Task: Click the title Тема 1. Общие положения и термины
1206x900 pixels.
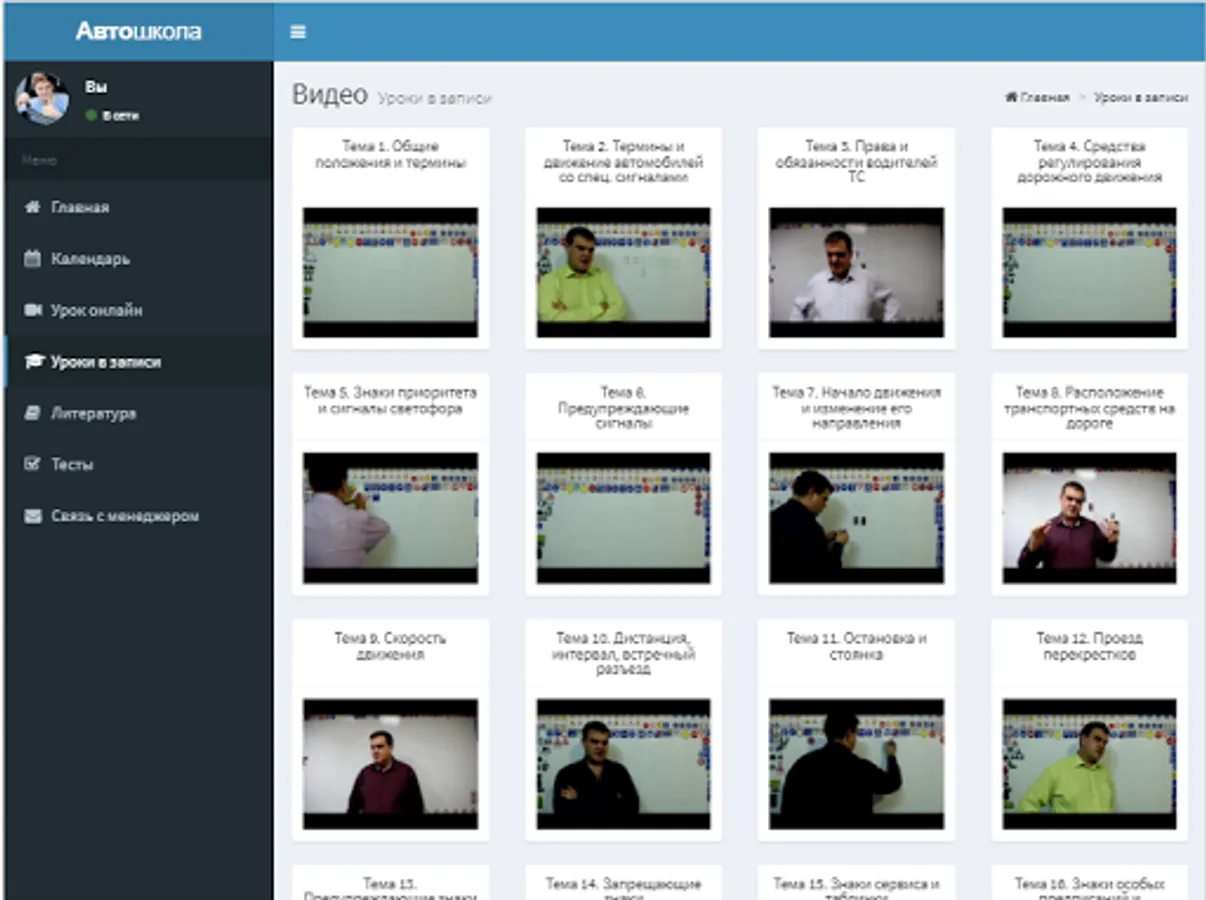Action: coord(390,154)
